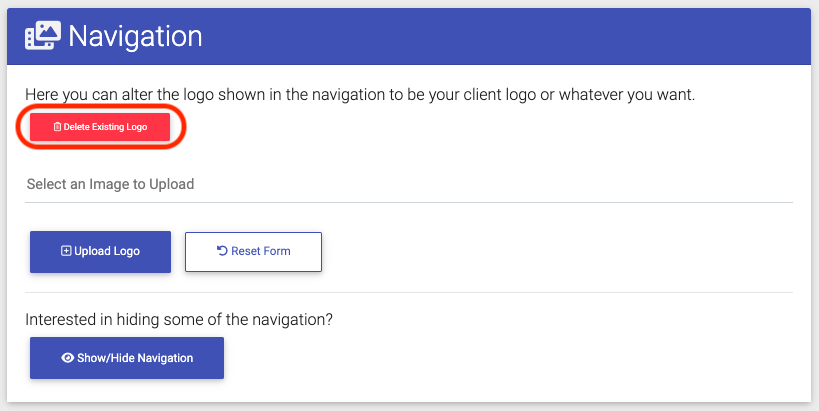This screenshot has width=819, height=411.
Task: Click the eye icon on Show/Hide Navigation
Action: (x=68, y=358)
